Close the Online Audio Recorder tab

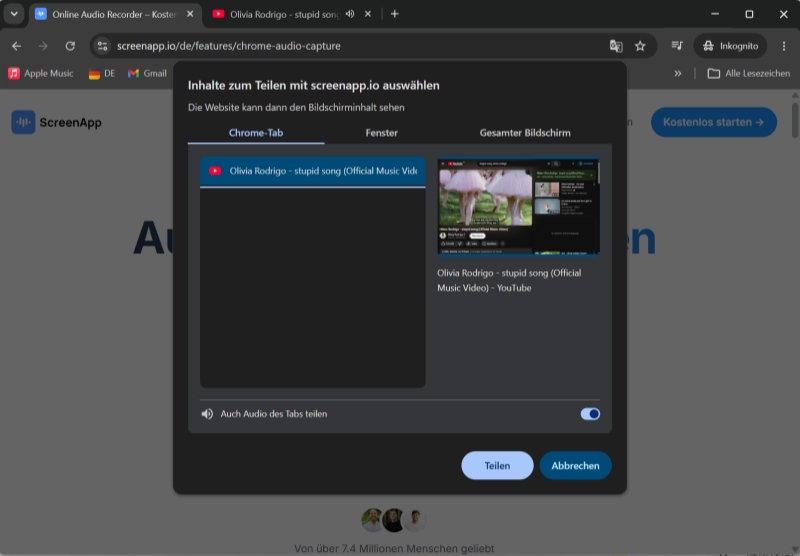pos(190,14)
